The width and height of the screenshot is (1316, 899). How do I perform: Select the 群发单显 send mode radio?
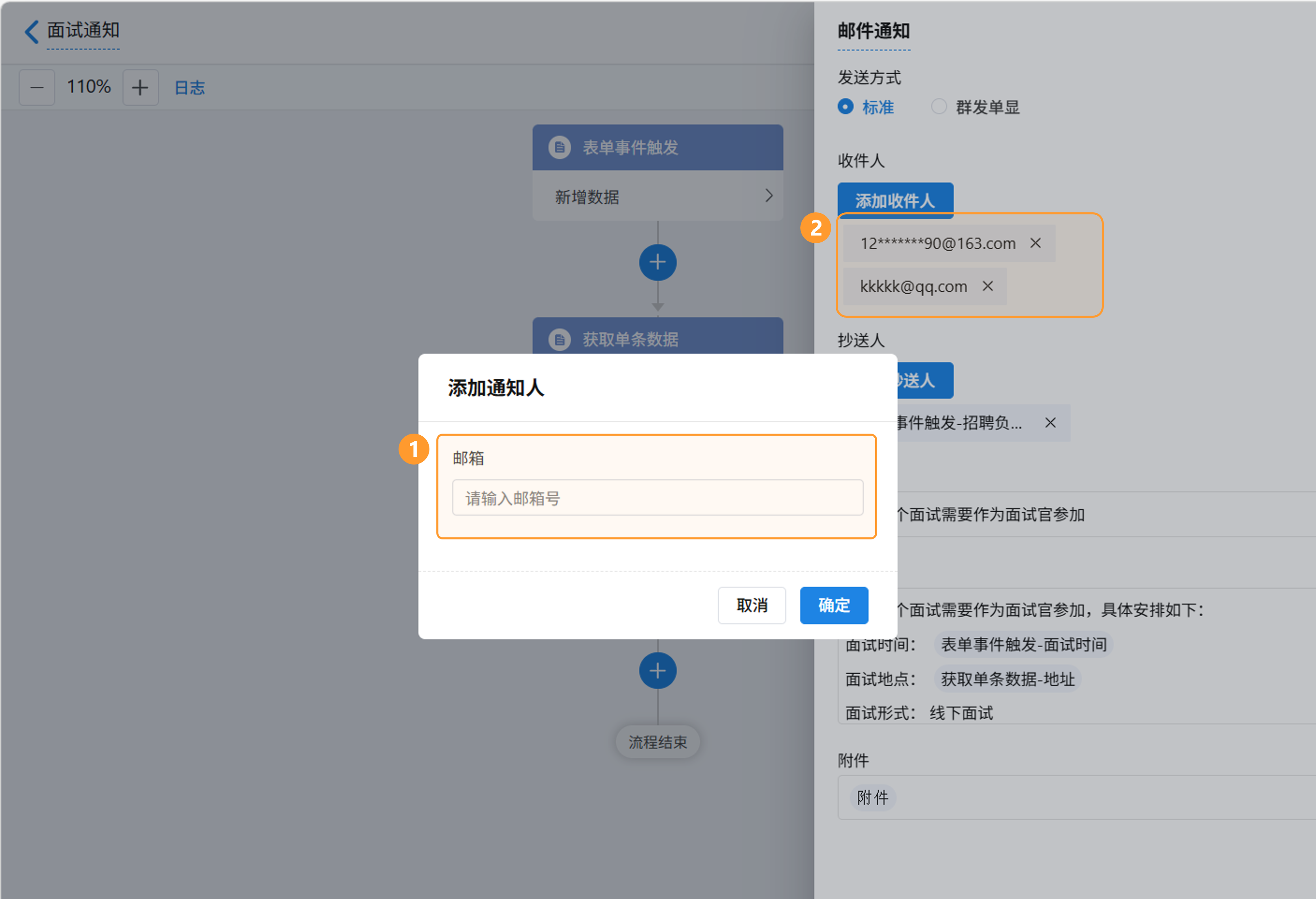[x=938, y=107]
